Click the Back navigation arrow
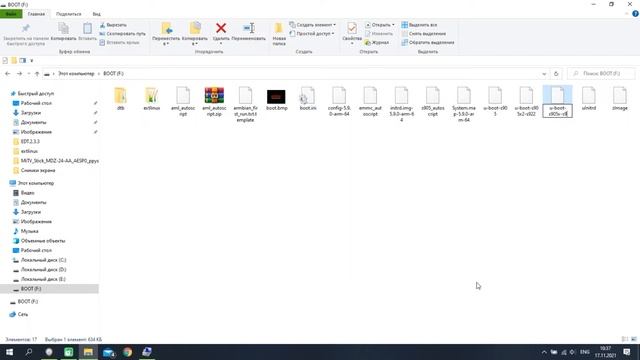This screenshot has height=360, width=640. [x=7, y=73]
